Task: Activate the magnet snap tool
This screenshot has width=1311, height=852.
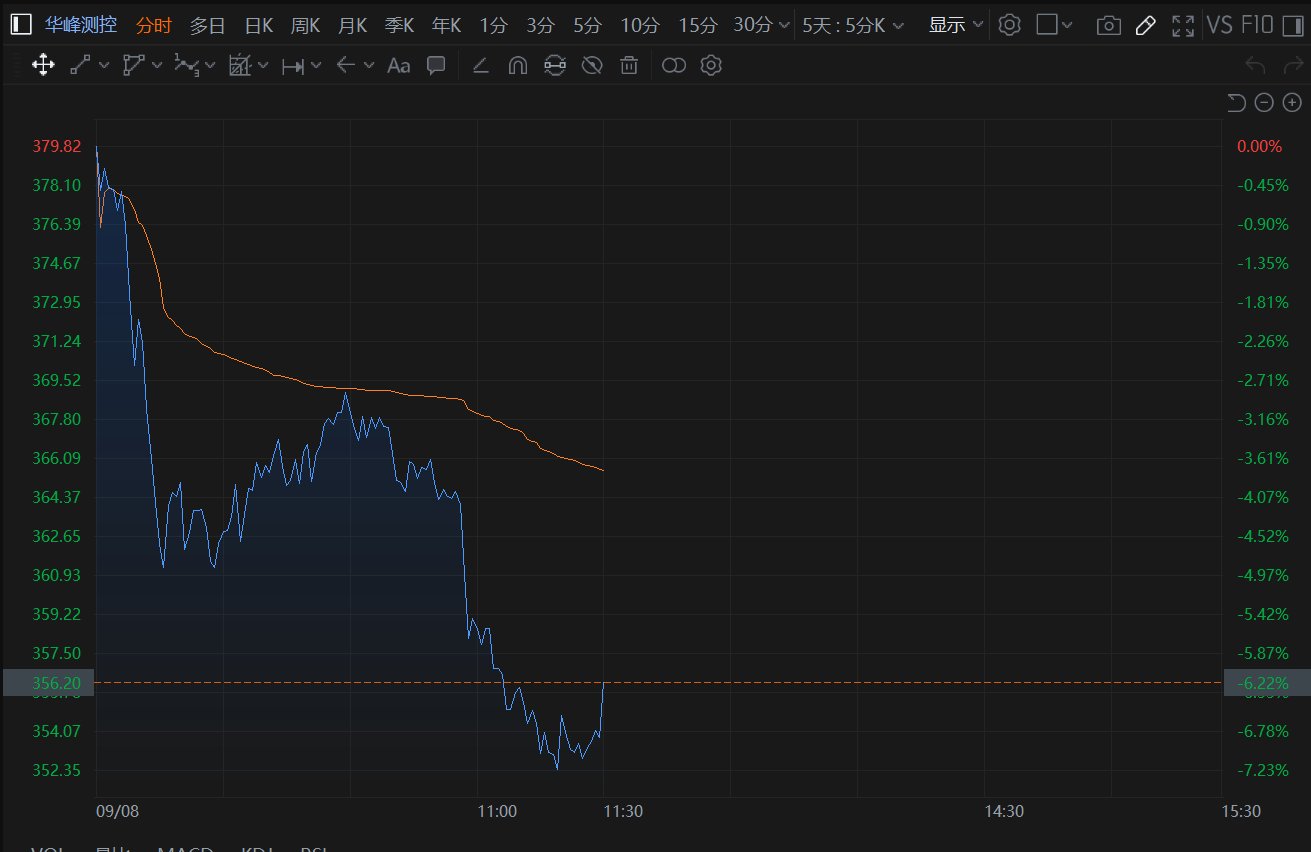Action: pos(518,66)
